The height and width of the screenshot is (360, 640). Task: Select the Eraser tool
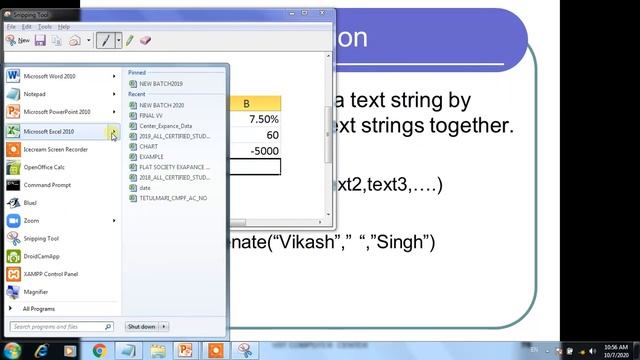[145, 40]
